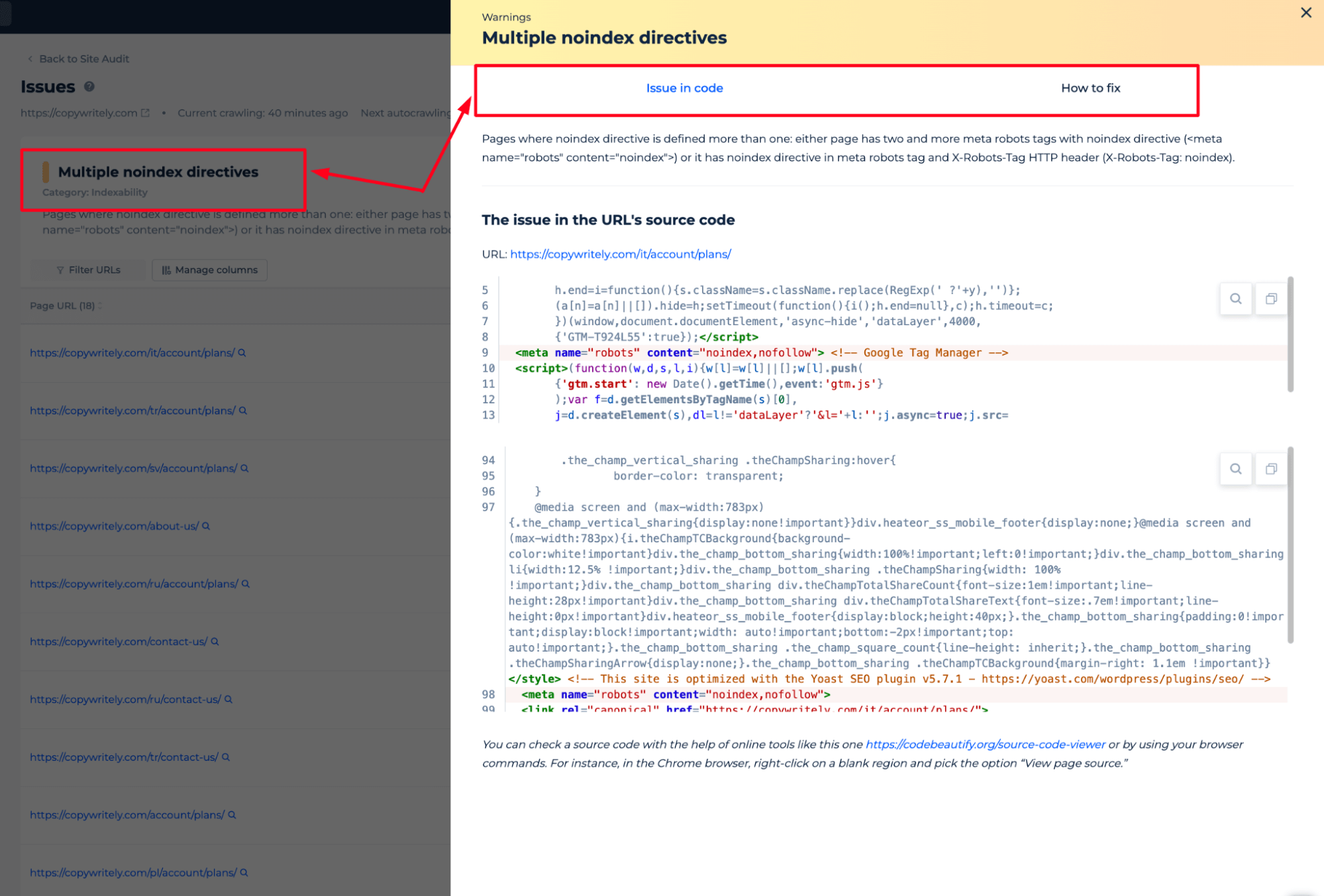Search within the first code snippet

[x=1235, y=299]
